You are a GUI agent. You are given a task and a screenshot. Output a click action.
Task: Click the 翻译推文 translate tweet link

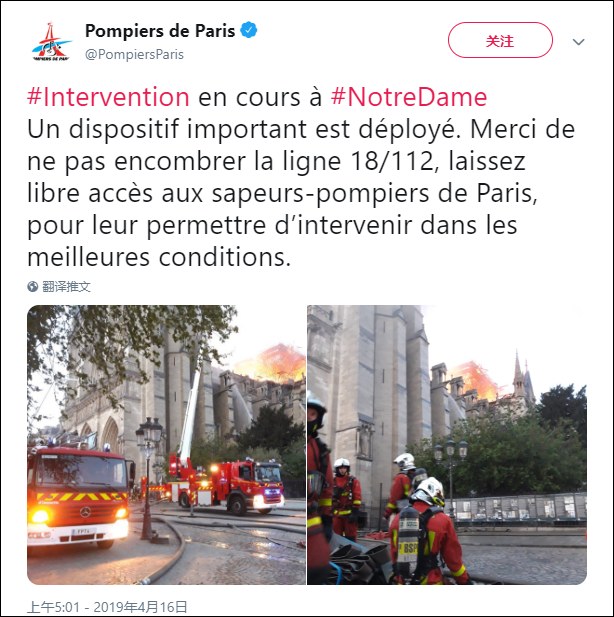pyautogui.click(x=66, y=286)
